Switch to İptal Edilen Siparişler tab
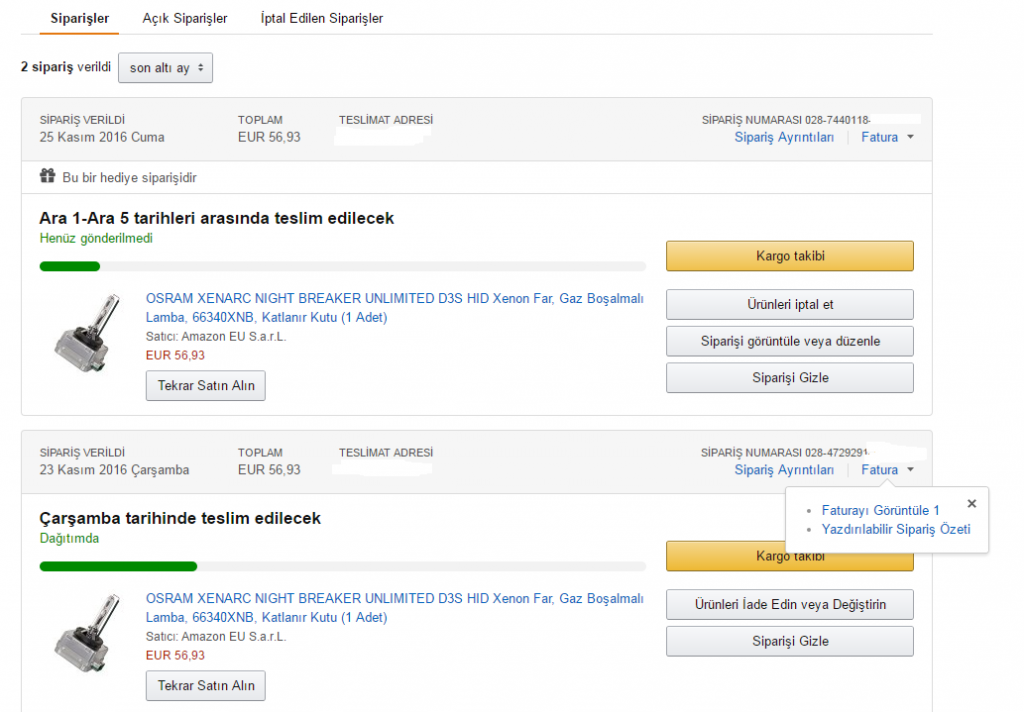The image size is (1024, 712). coord(321,18)
